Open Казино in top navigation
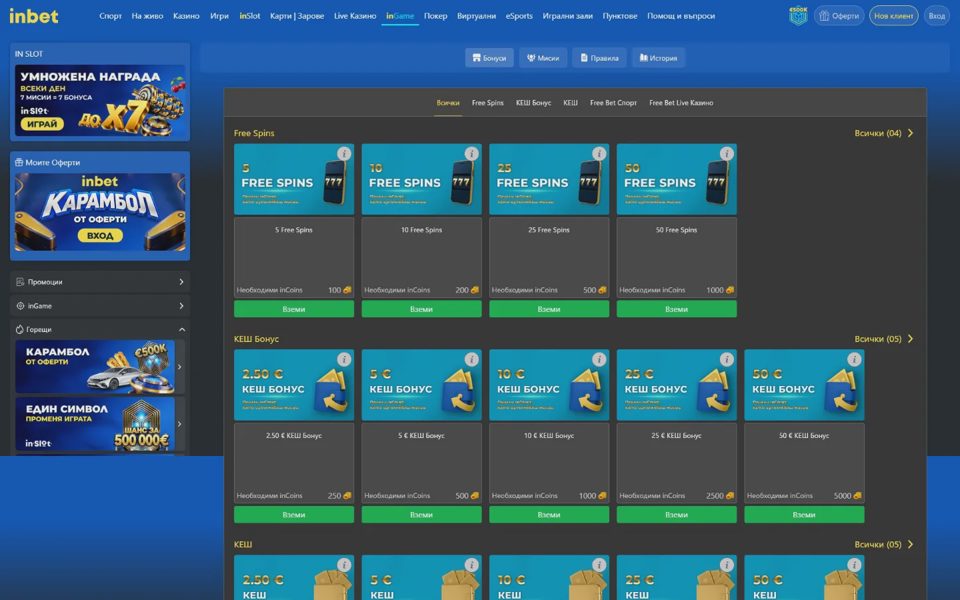This screenshot has width=960, height=600. (x=186, y=16)
